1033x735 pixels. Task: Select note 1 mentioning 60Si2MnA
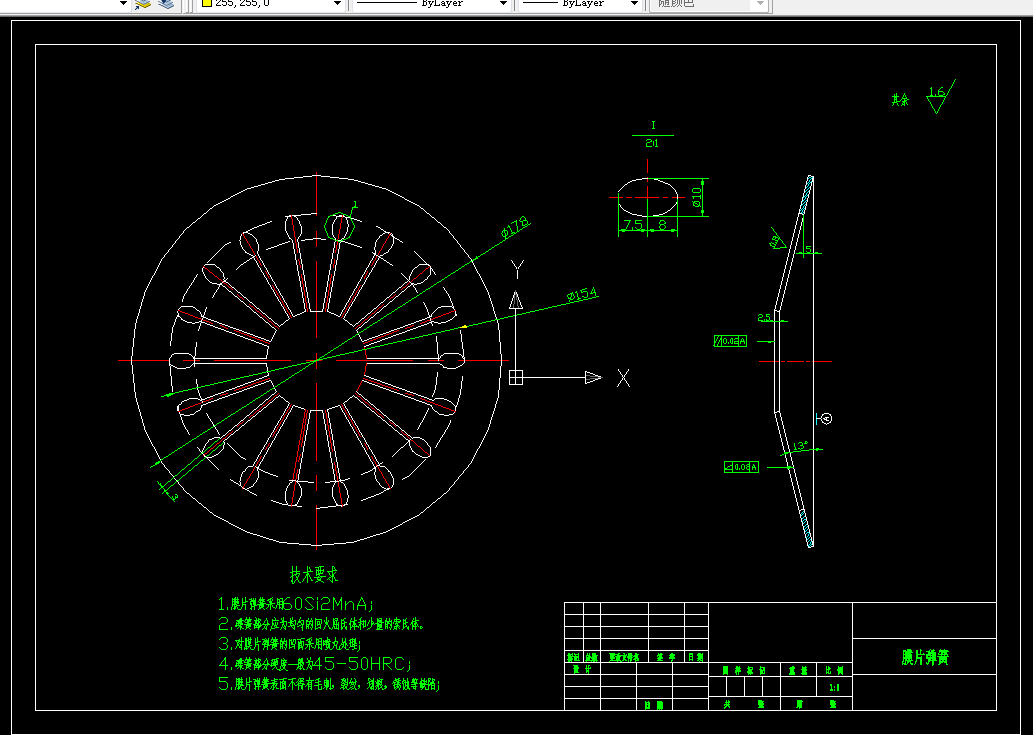[x=296, y=603]
